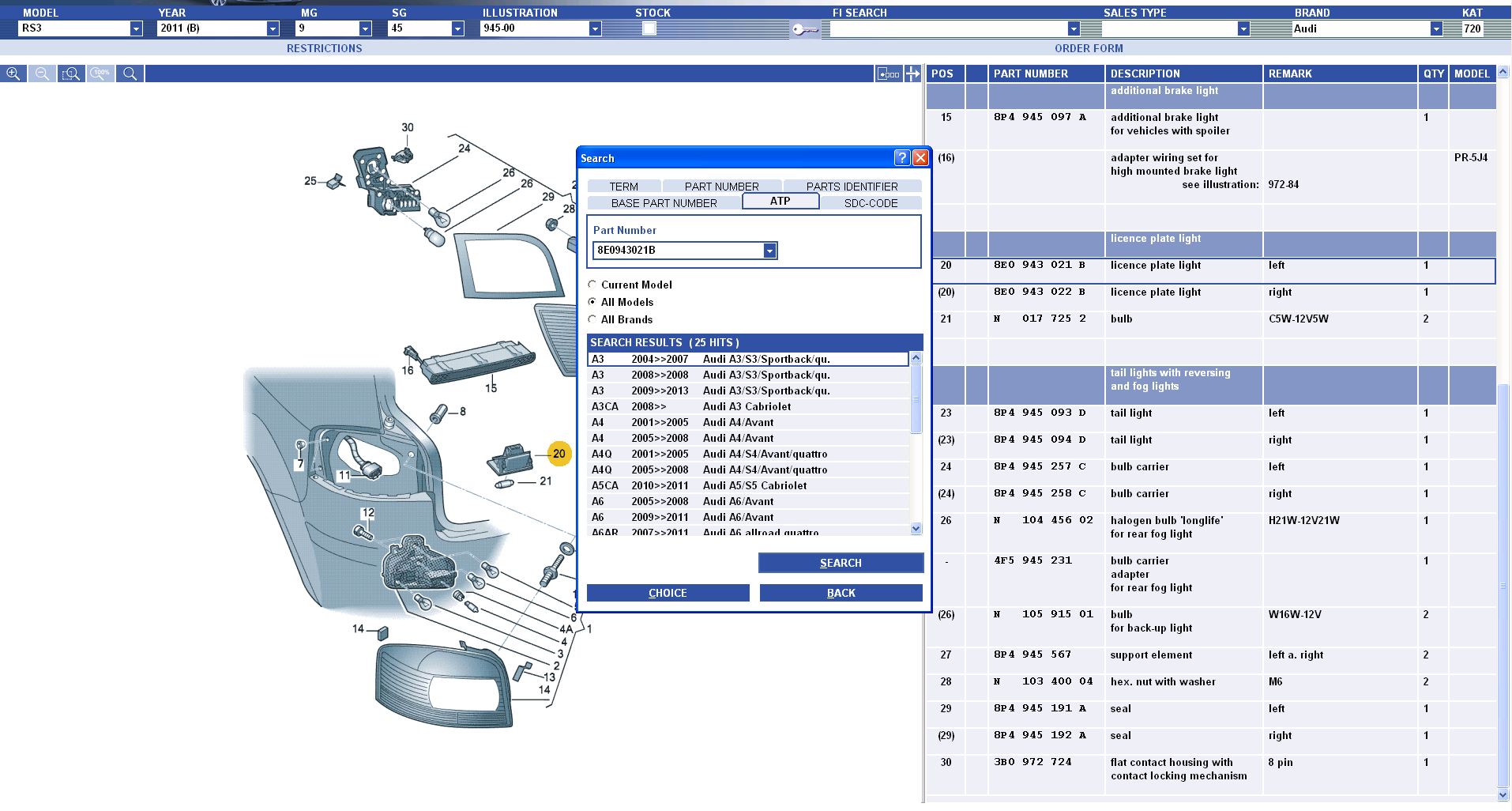
Task: Click the zoom in magnifier icon
Action: (13, 74)
